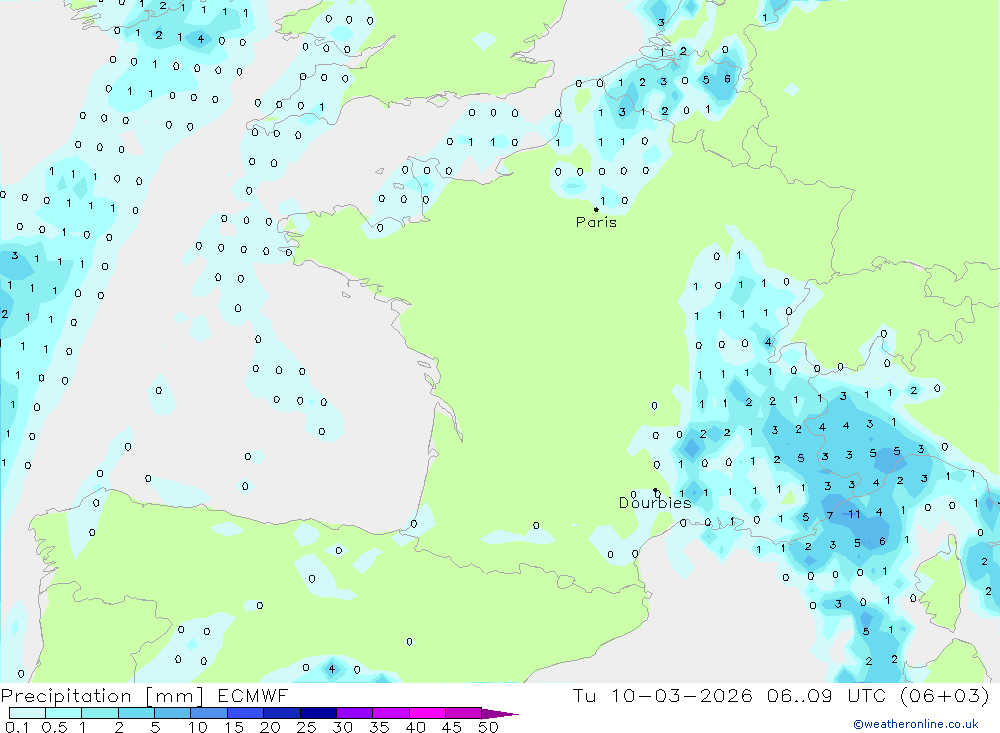Click the 'Tu 10-03-2026 06..09 UTC (06+03)' timestamp

(781, 695)
